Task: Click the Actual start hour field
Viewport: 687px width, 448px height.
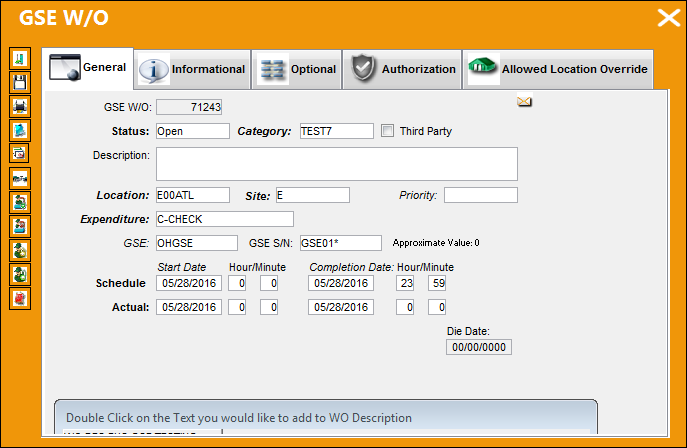Action: pyautogui.click(x=237, y=307)
